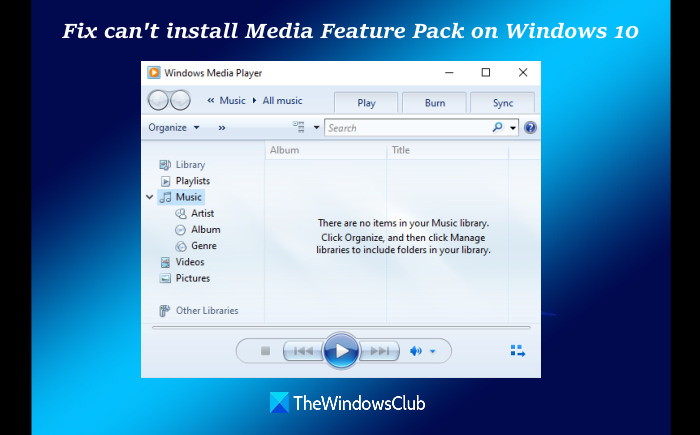
Task: Select Album under Music
Action: click(x=206, y=230)
